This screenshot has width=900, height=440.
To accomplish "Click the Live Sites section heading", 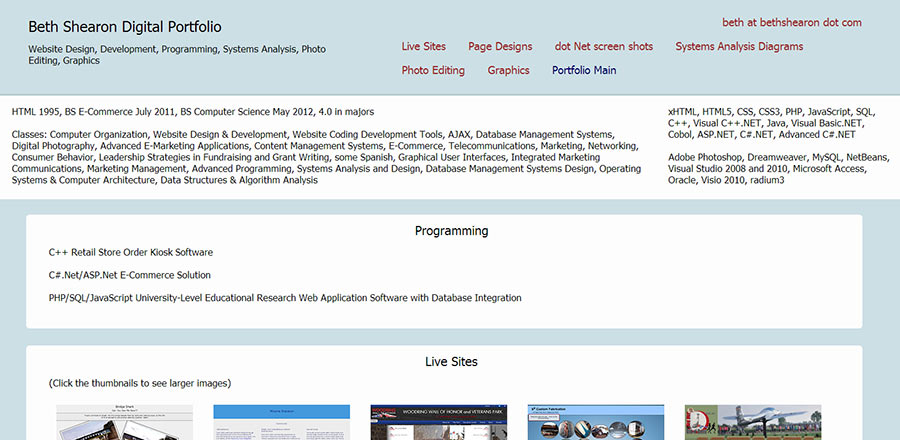I will coord(451,361).
